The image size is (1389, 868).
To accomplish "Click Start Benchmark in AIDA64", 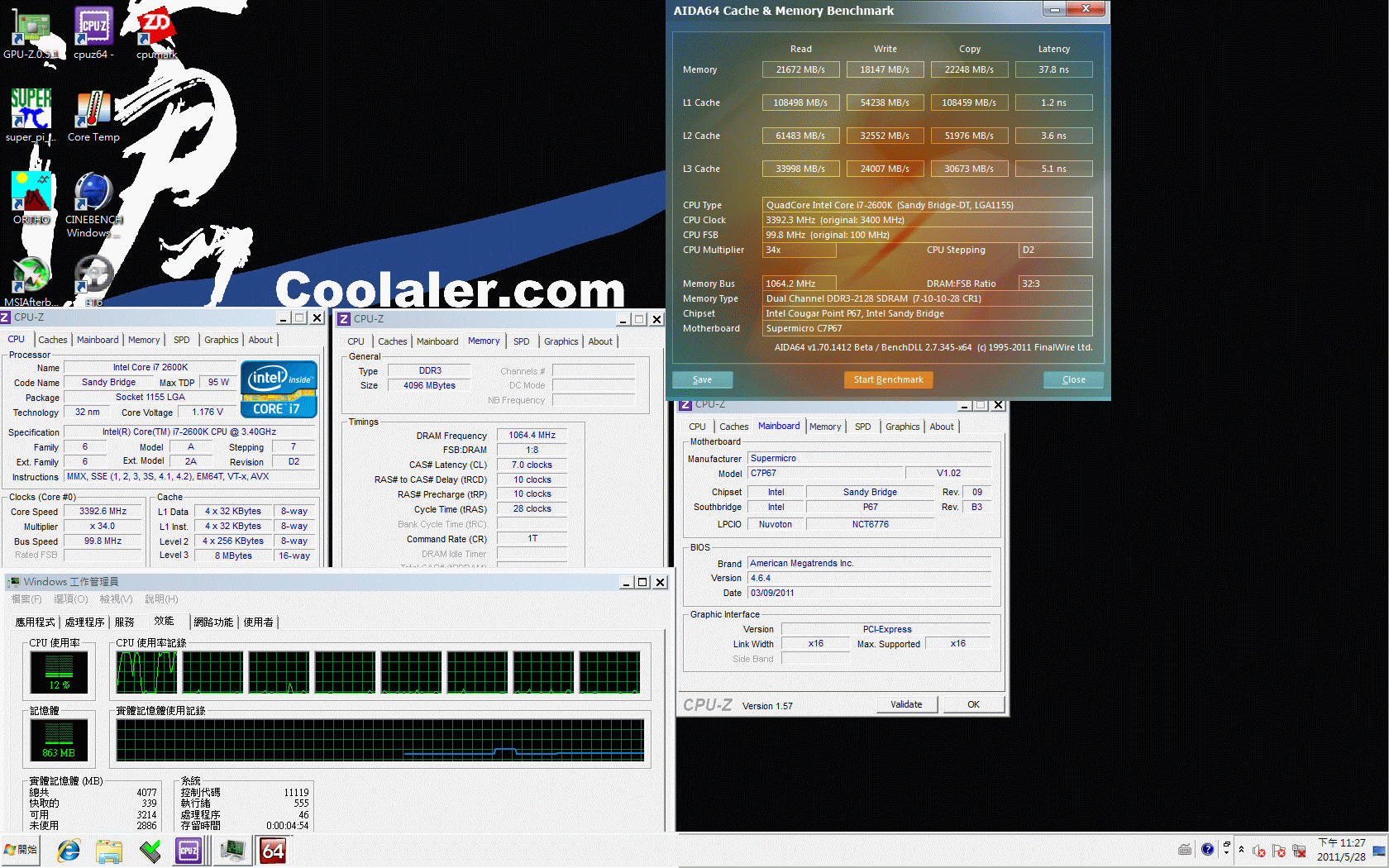I will click(x=888, y=379).
